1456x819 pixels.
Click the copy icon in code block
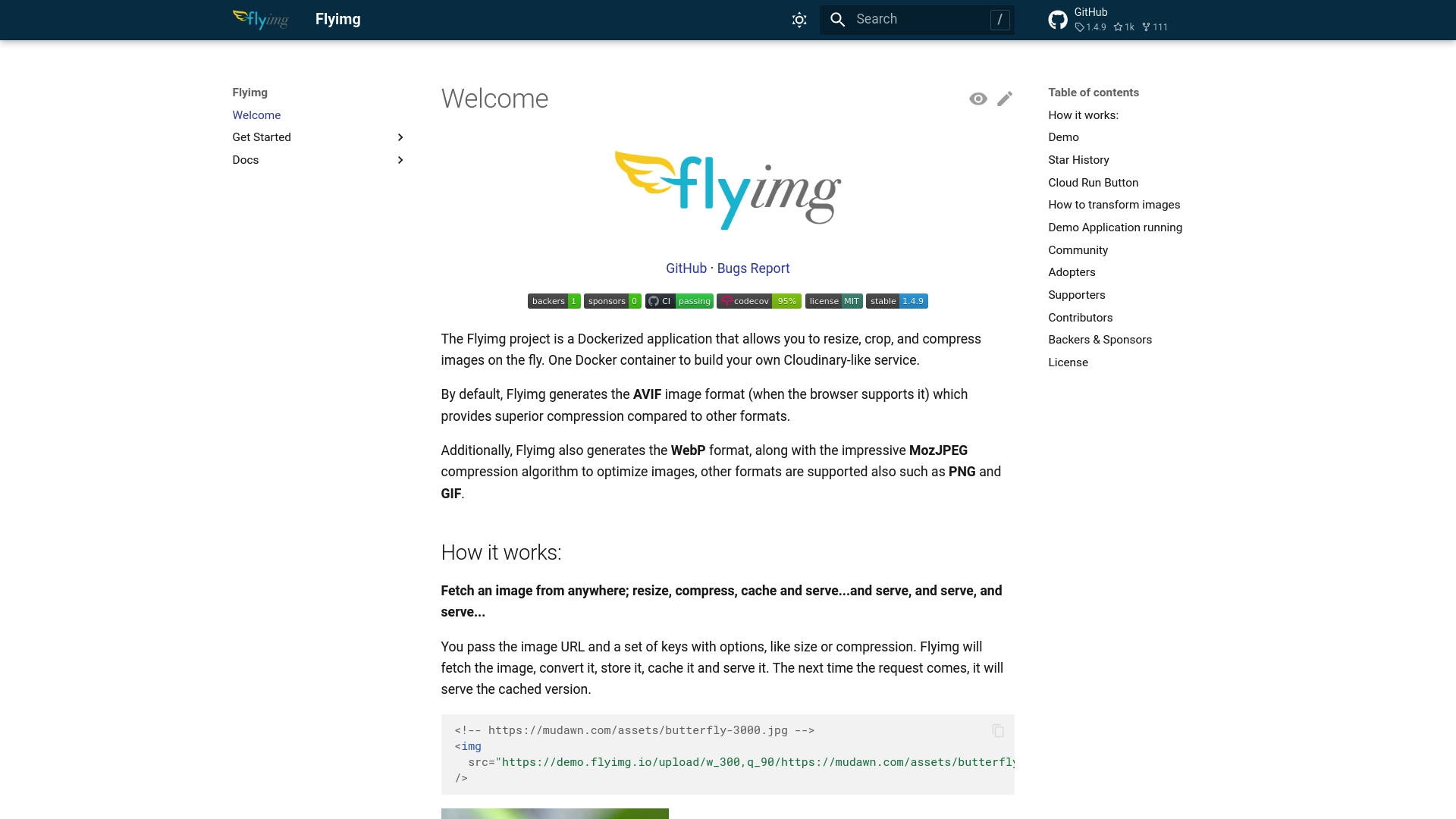[998, 731]
